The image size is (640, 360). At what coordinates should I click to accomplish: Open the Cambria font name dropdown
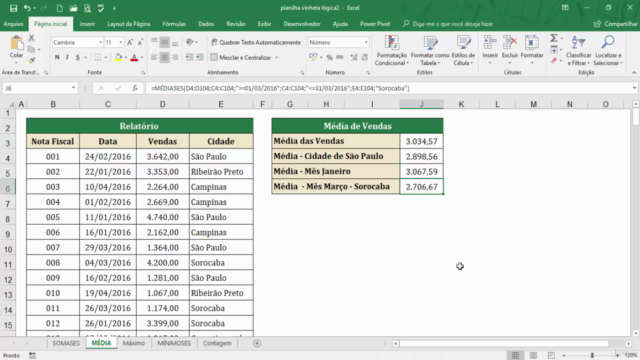(100, 42)
